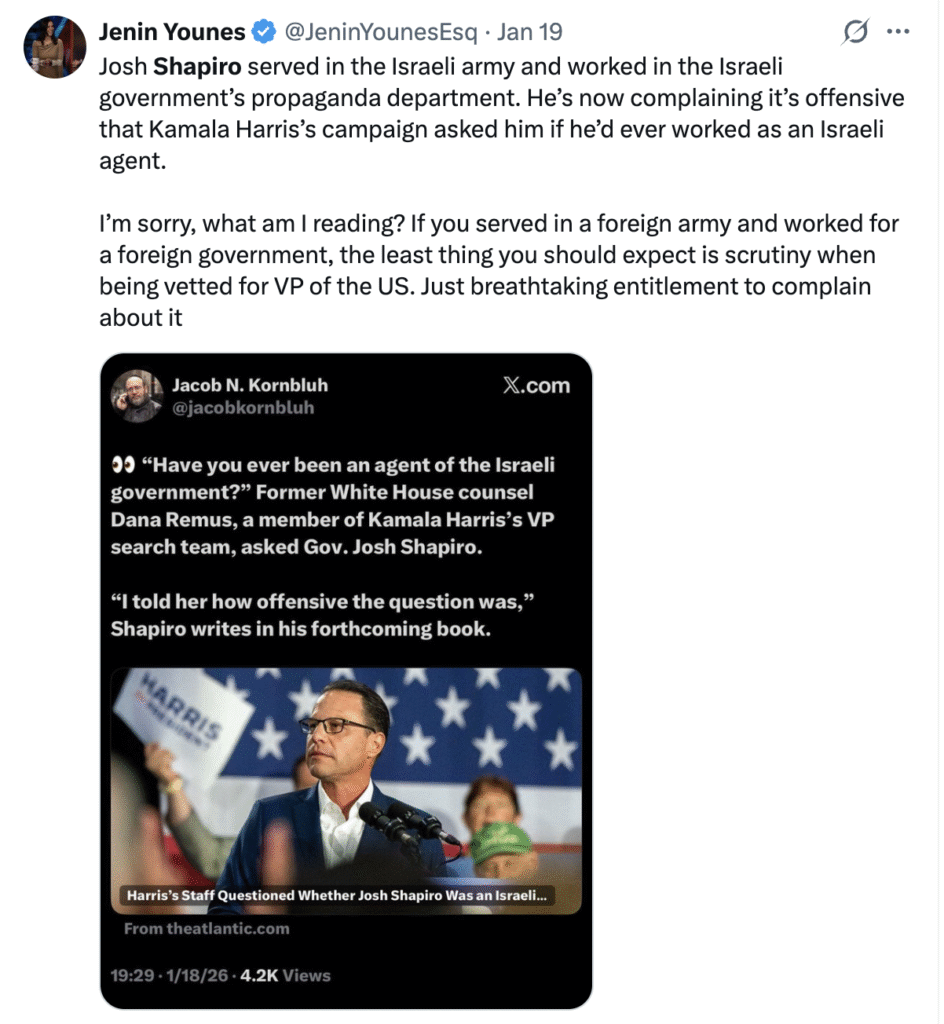Open Jenin Younes profile avatar
The image size is (944, 1024).
point(54,46)
